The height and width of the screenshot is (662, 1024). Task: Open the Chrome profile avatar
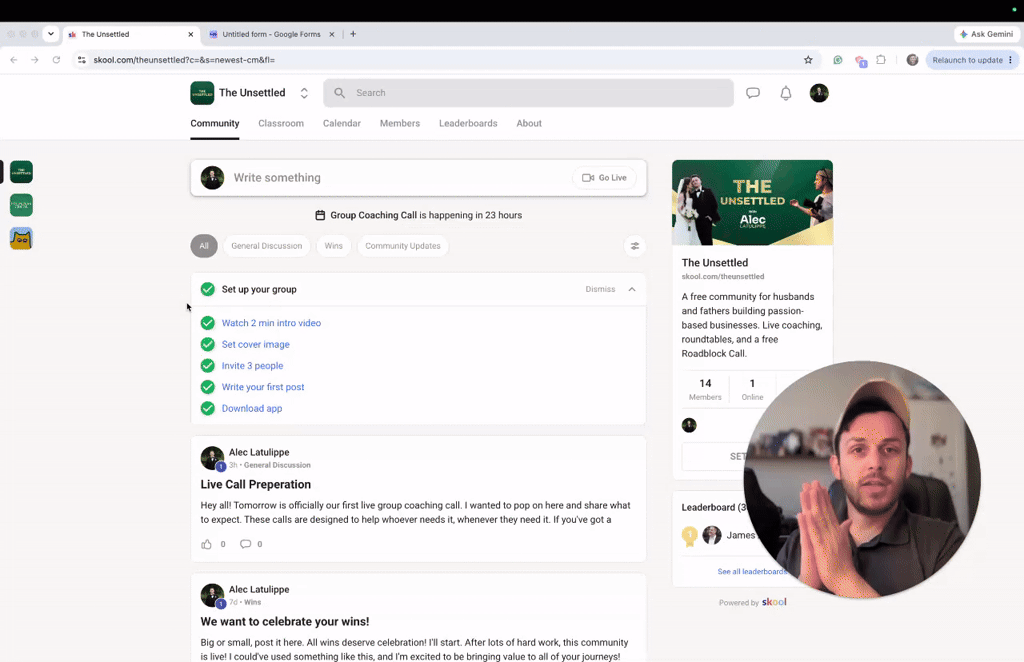pyautogui.click(x=912, y=60)
